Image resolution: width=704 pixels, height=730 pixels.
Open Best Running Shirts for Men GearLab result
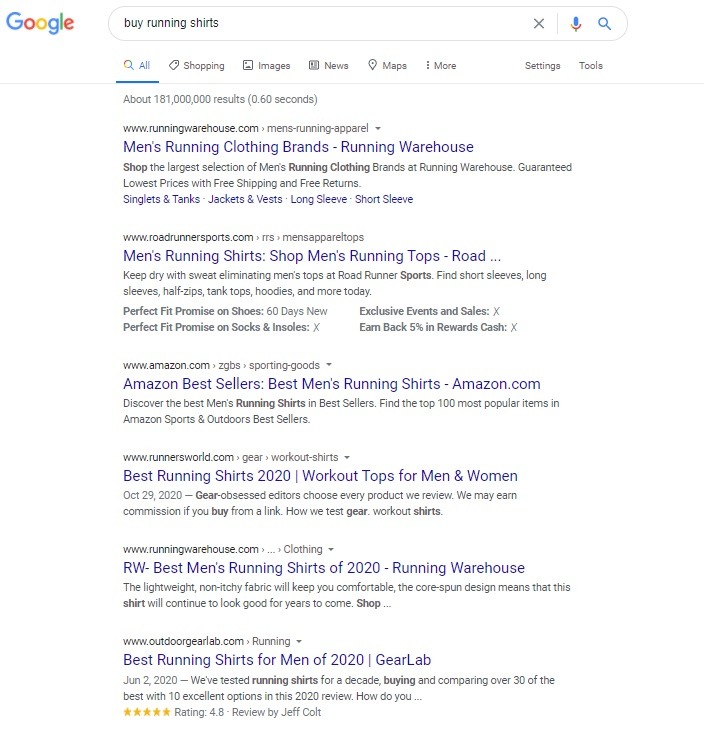pyautogui.click(x=277, y=660)
